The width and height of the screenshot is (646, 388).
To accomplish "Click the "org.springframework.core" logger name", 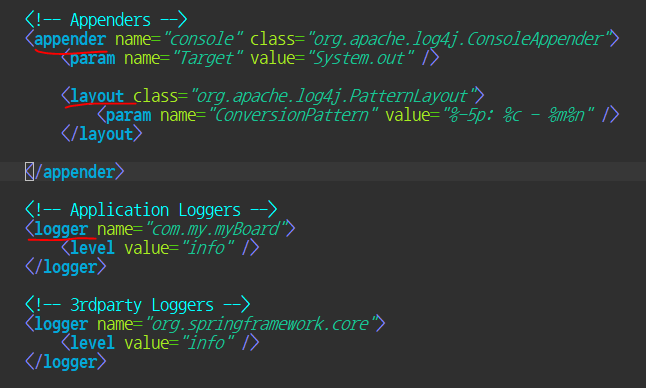I will click(x=262, y=324).
